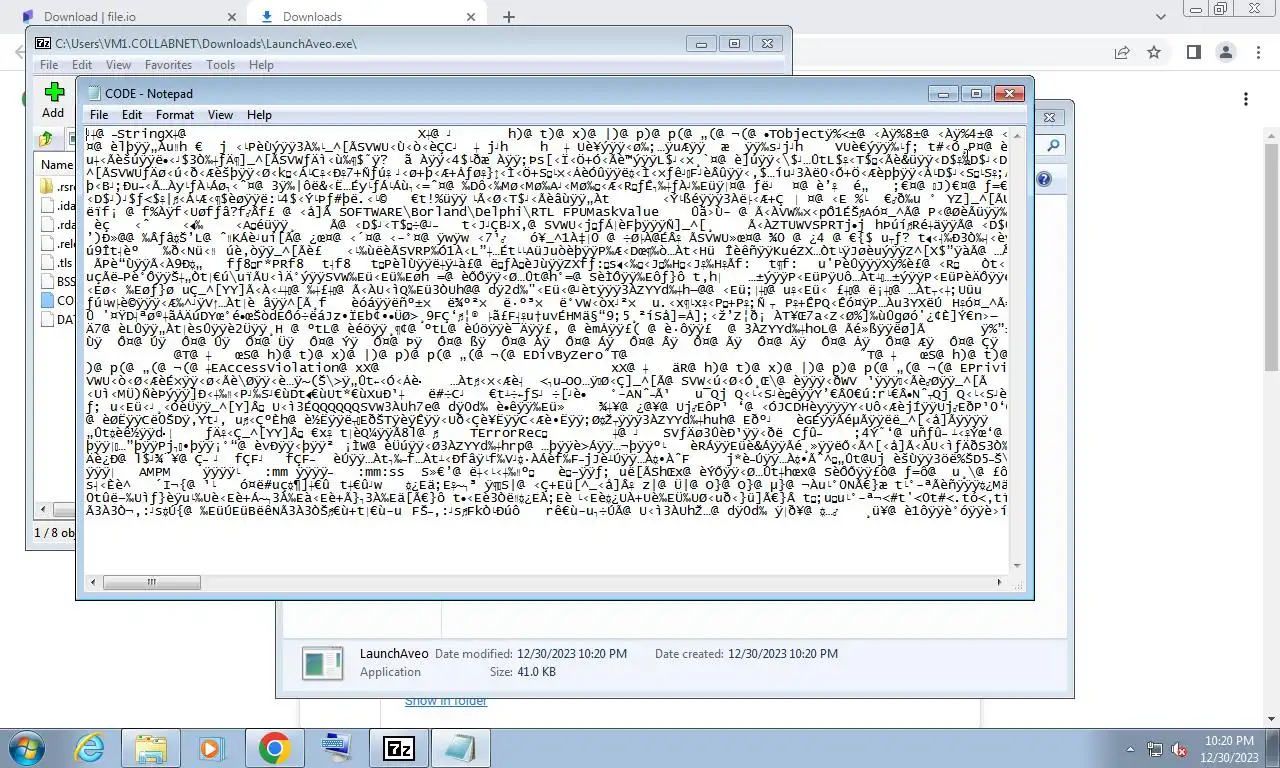Image resolution: width=1280 pixels, height=768 pixels.
Task: Click LaunchAveo application icon in details pane
Action: (x=323, y=662)
